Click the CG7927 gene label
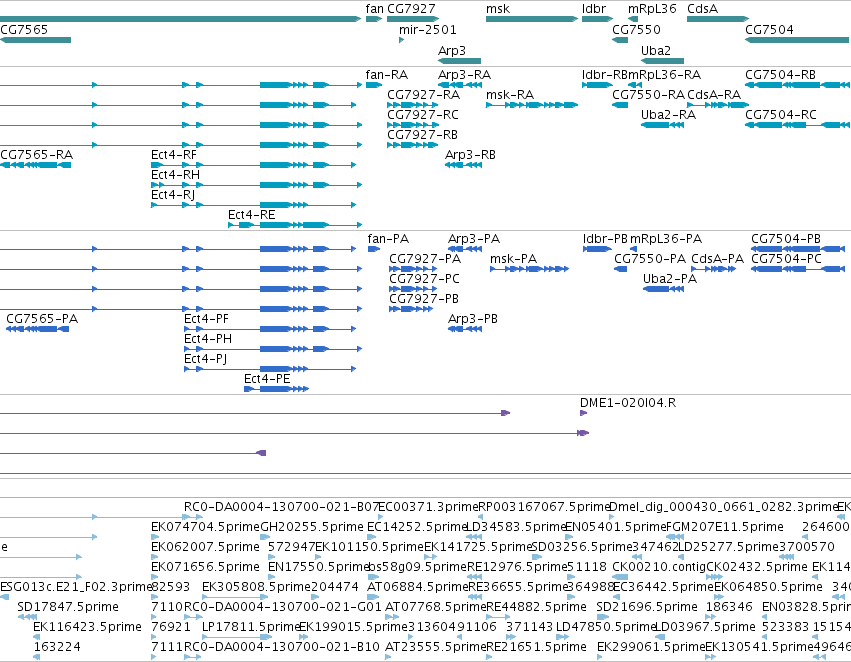 pyautogui.click(x=411, y=9)
